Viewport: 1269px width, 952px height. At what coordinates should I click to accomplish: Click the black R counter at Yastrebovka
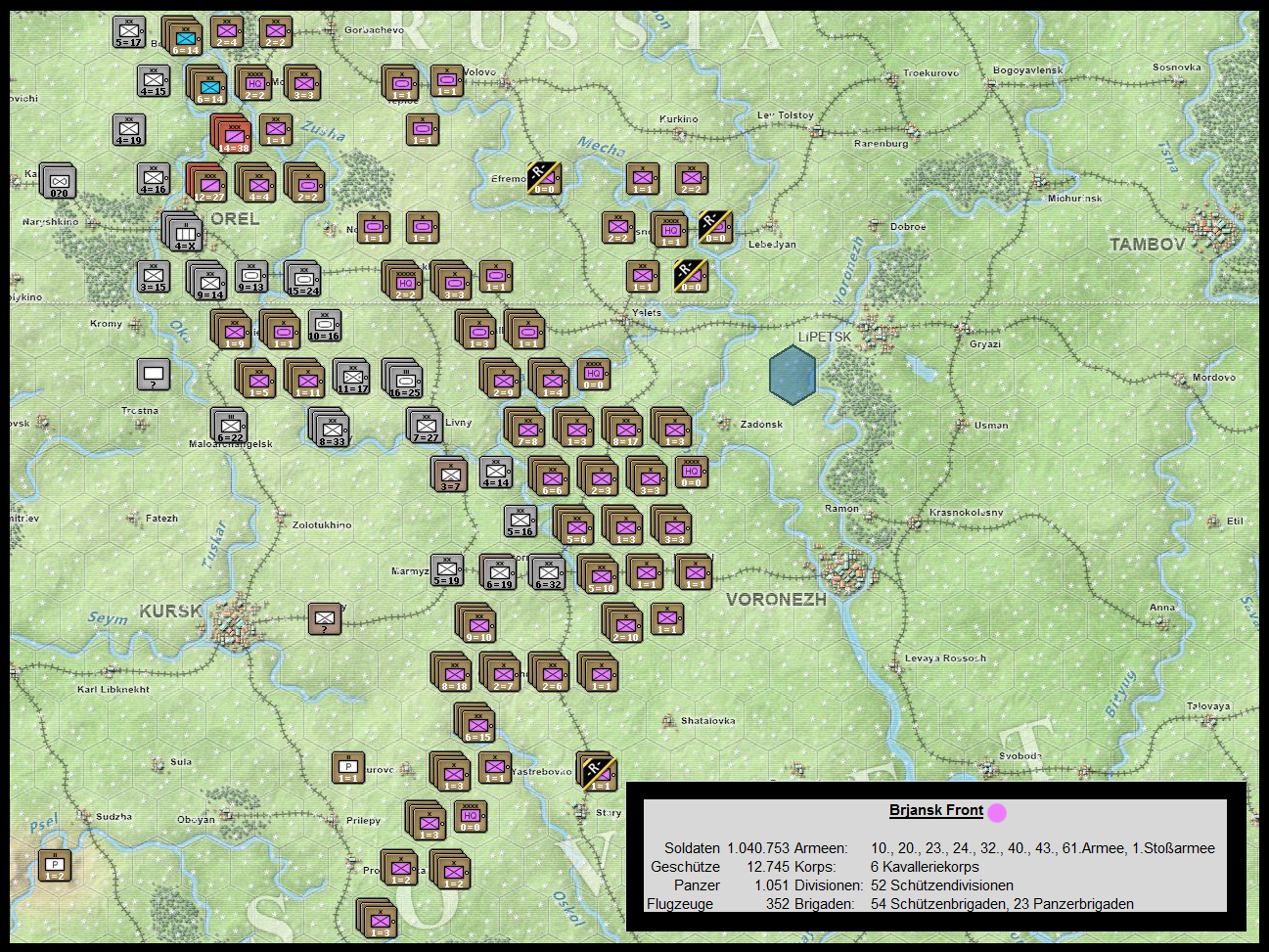point(597,772)
